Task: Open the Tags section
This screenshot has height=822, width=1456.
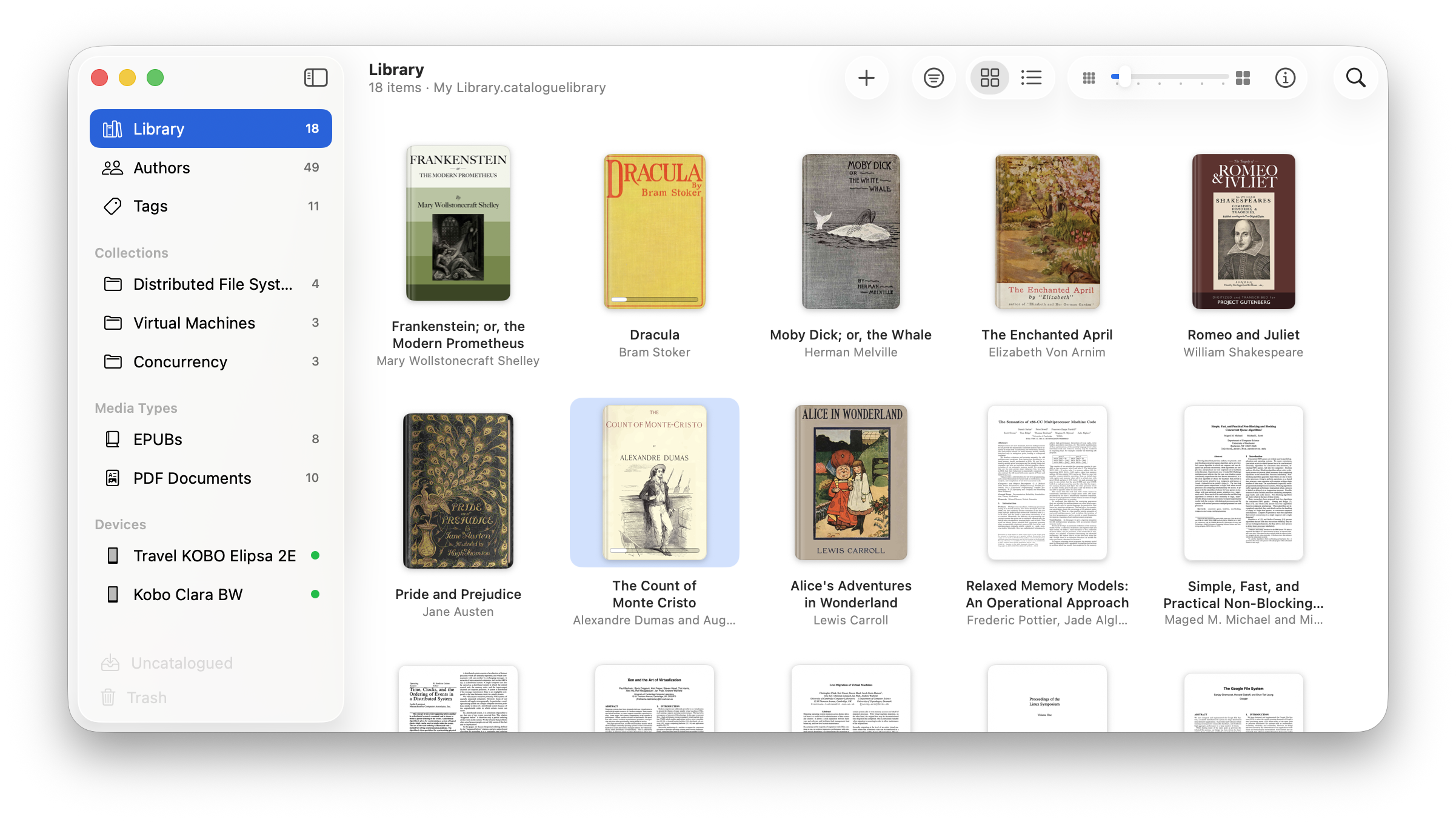Action: 211,206
